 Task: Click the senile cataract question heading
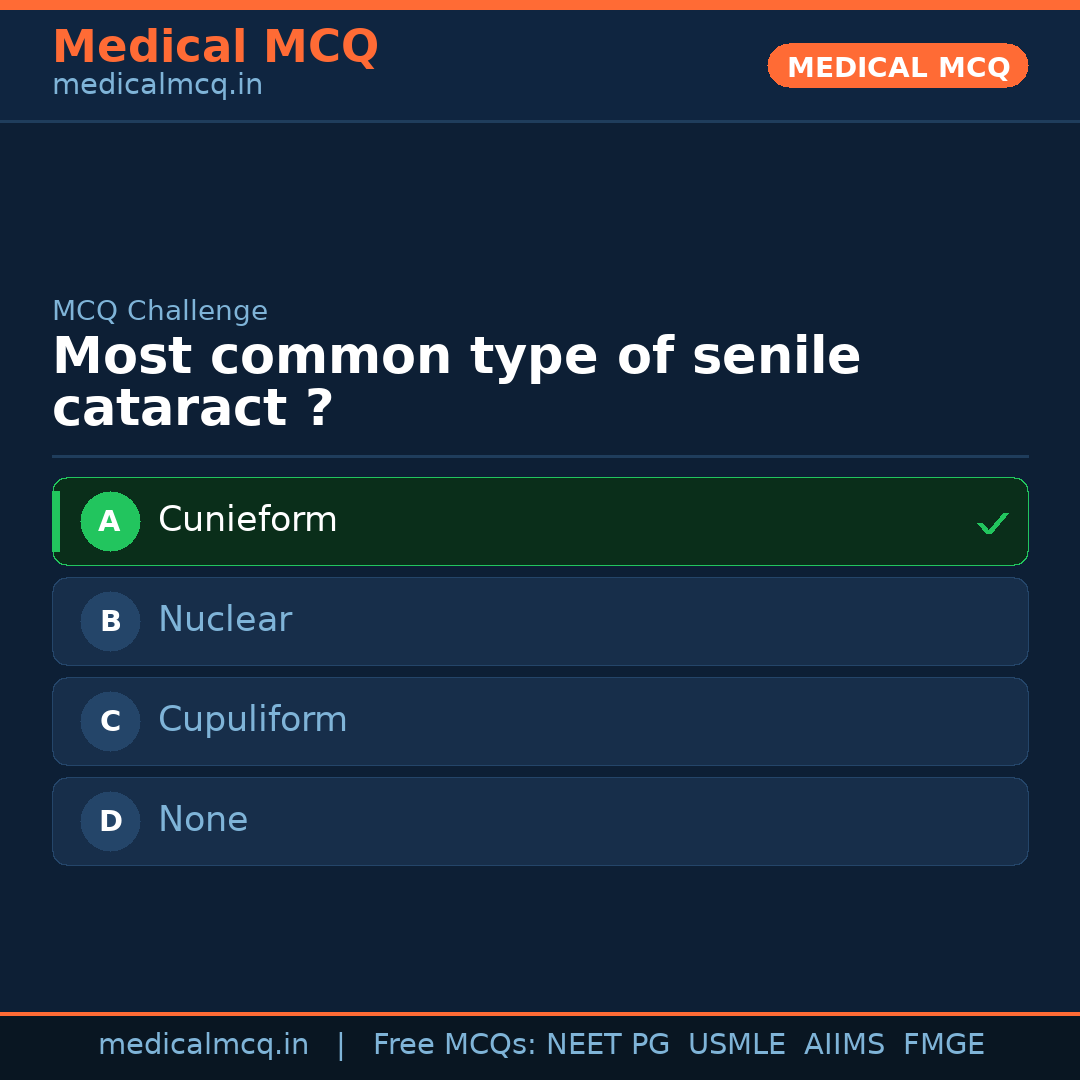click(x=456, y=382)
